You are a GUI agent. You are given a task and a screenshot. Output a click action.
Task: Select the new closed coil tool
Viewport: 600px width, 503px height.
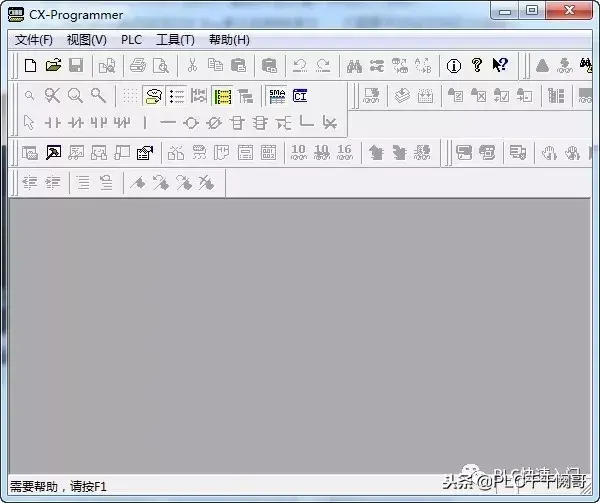[x=214, y=123]
